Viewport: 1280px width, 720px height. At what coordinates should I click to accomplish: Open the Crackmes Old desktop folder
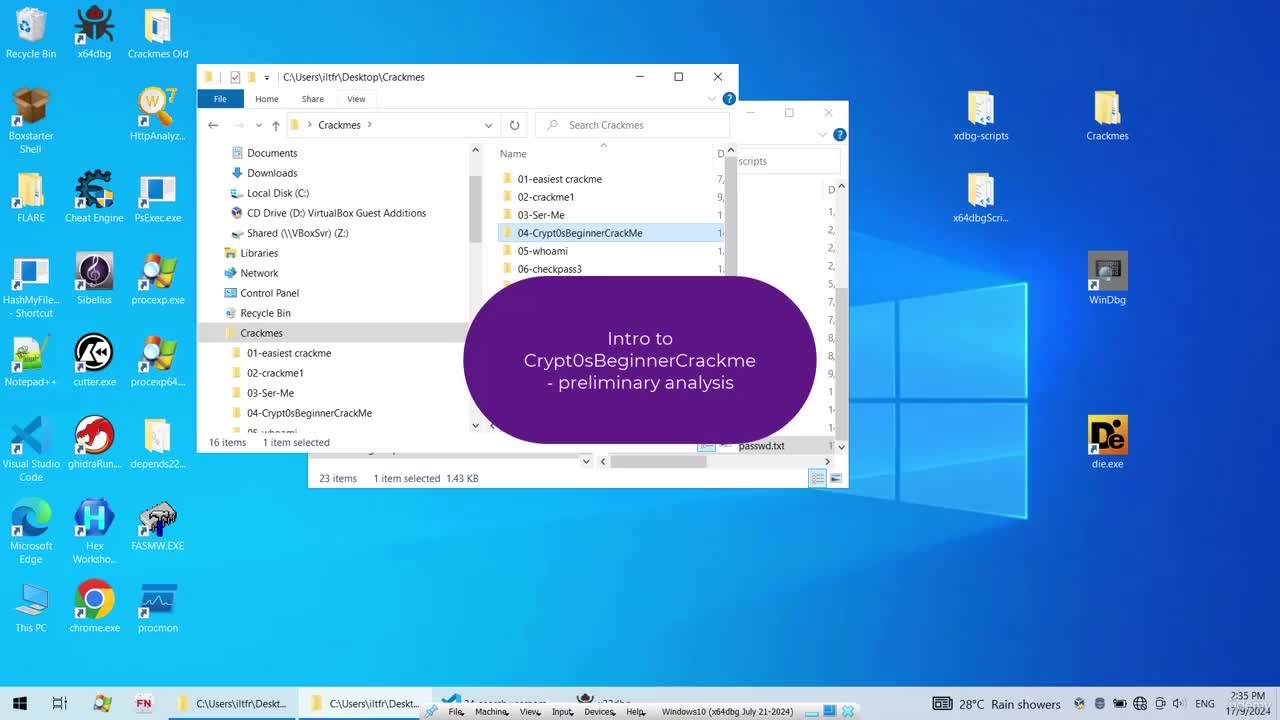[158, 34]
